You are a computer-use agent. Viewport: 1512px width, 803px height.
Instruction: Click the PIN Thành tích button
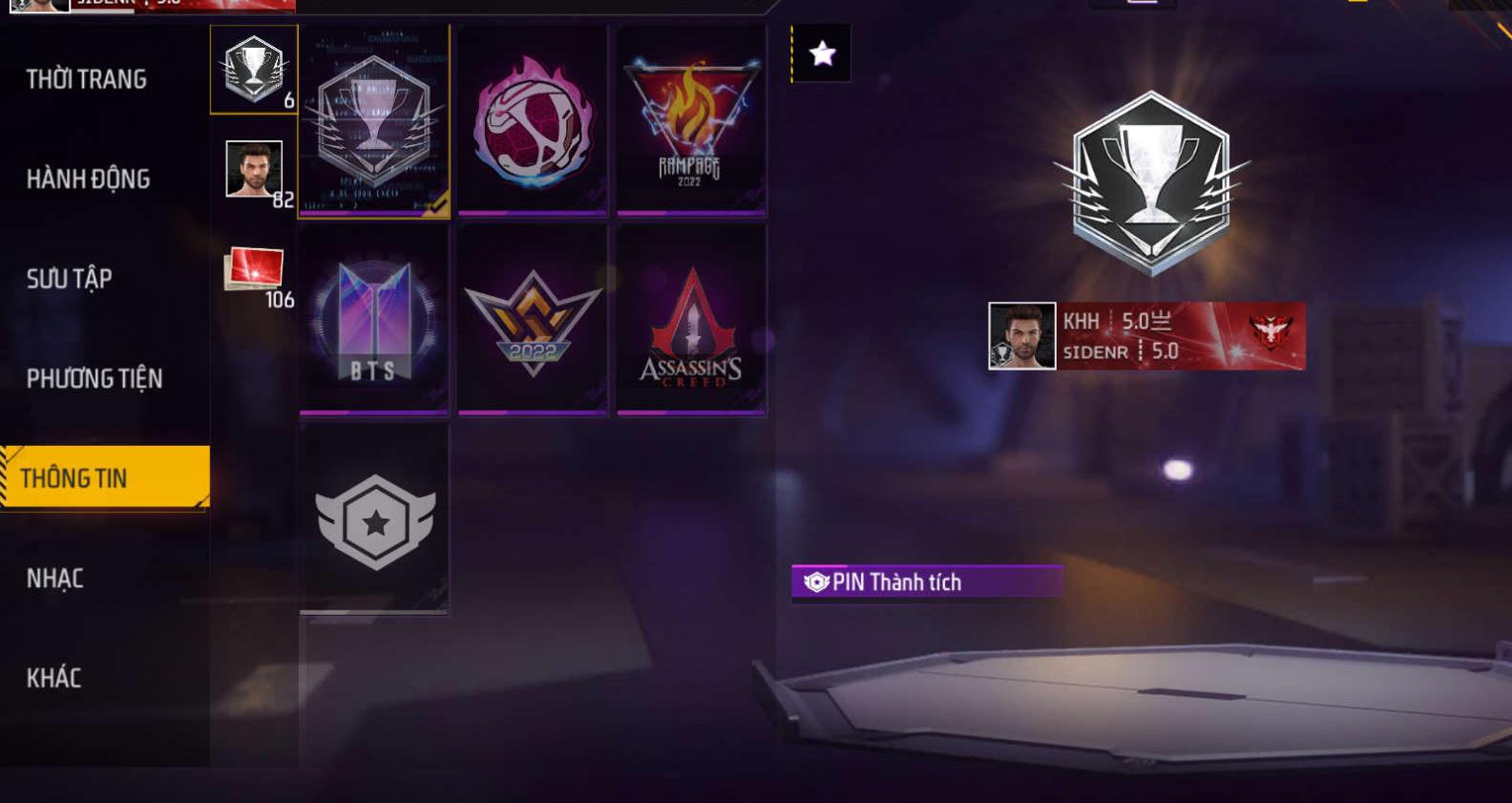pyautogui.click(x=927, y=581)
